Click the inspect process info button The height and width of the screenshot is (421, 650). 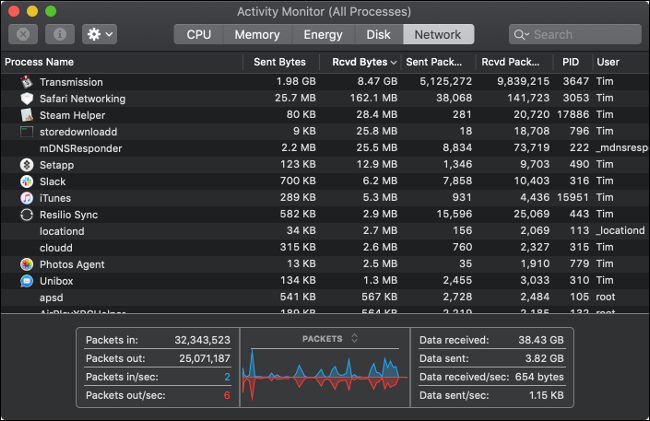pos(60,34)
